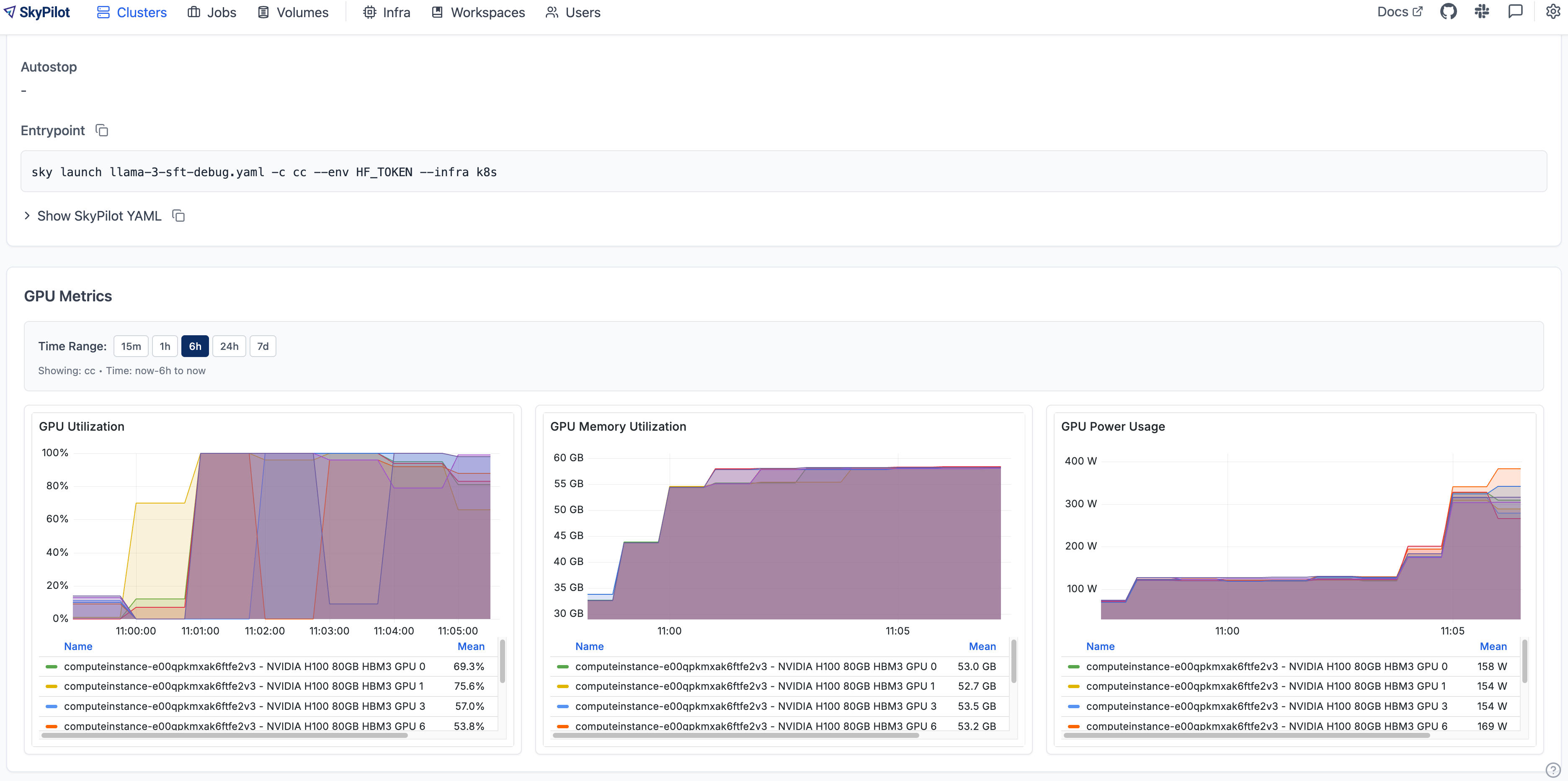Screen dimensions: 1568x781
Task: Click GPU 3 blue swatch in Power legend
Action: click(1074, 706)
